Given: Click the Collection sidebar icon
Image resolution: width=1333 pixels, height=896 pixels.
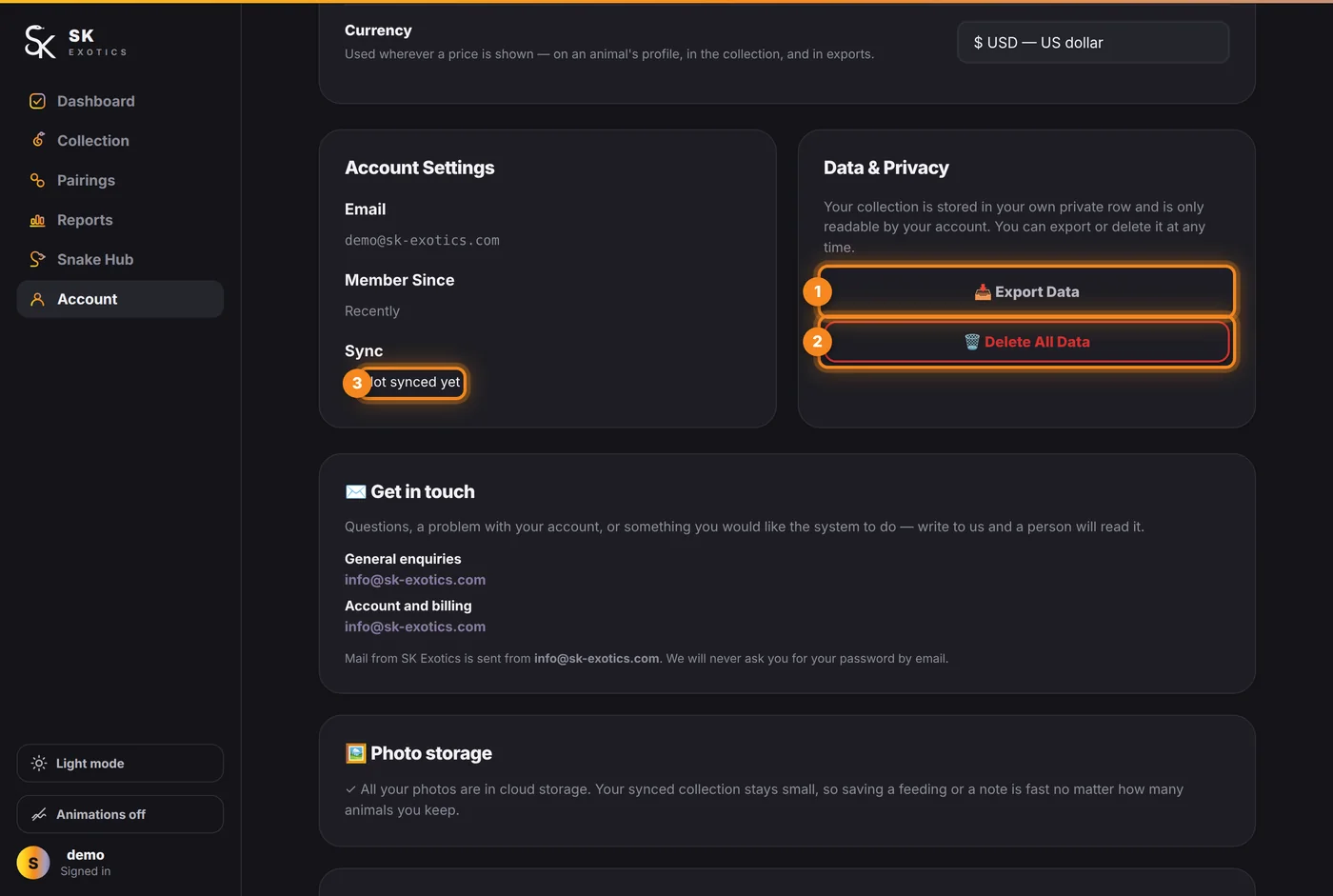Looking at the screenshot, I should point(37,140).
